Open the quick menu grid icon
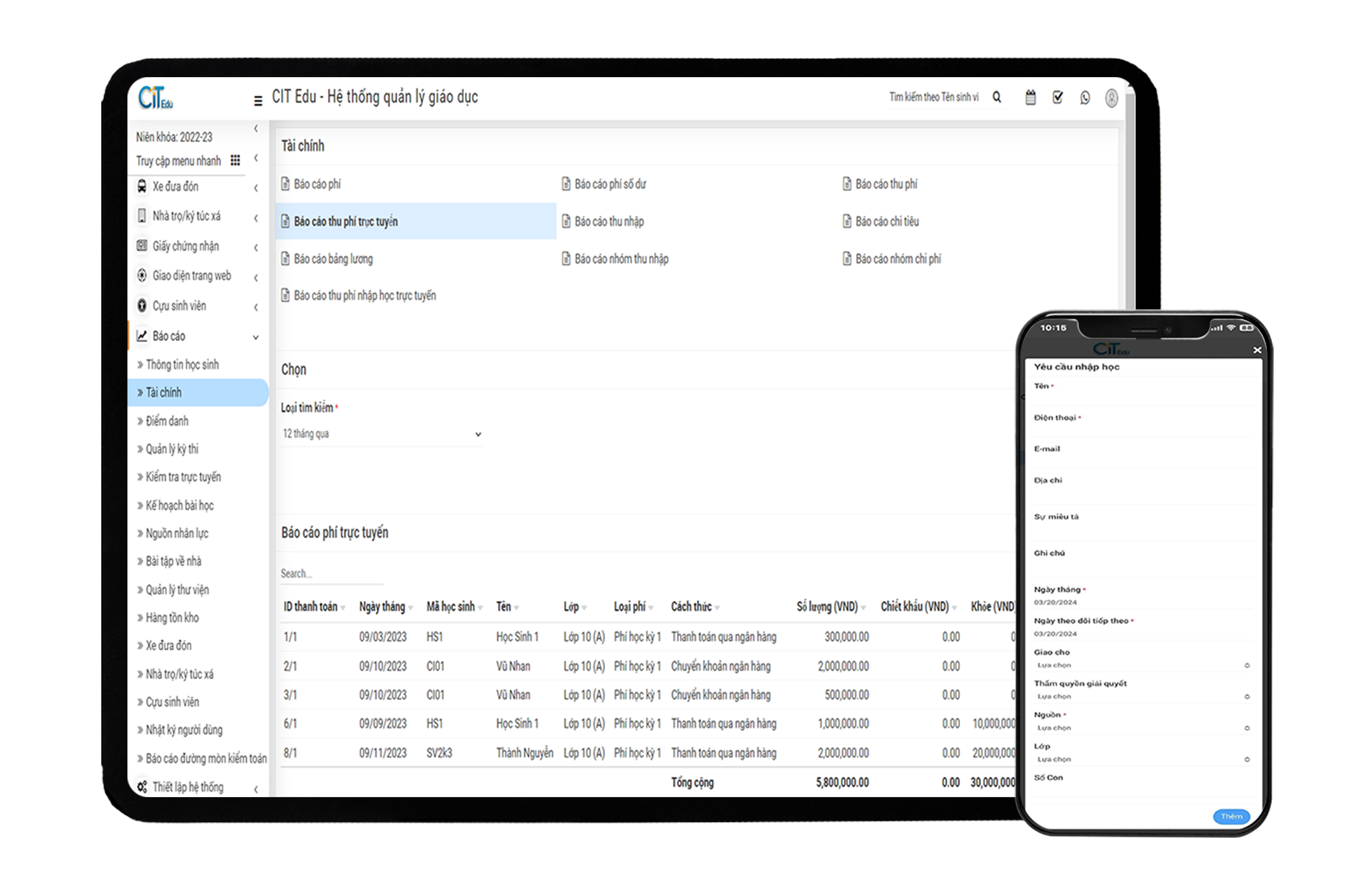The height and width of the screenshot is (880, 1372). click(x=235, y=160)
